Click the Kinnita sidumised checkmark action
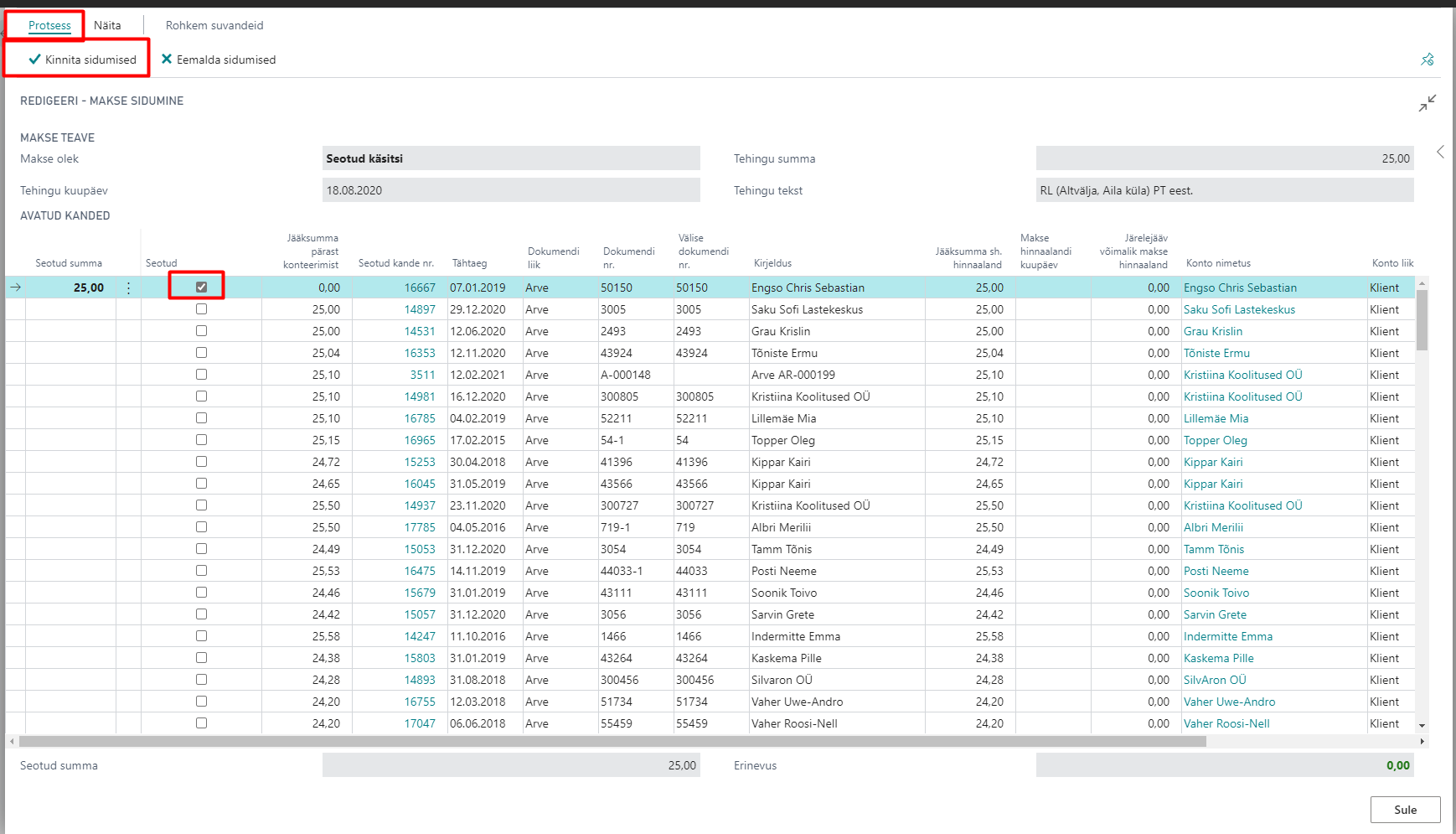 pyautogui.click(x=82, y=60)
